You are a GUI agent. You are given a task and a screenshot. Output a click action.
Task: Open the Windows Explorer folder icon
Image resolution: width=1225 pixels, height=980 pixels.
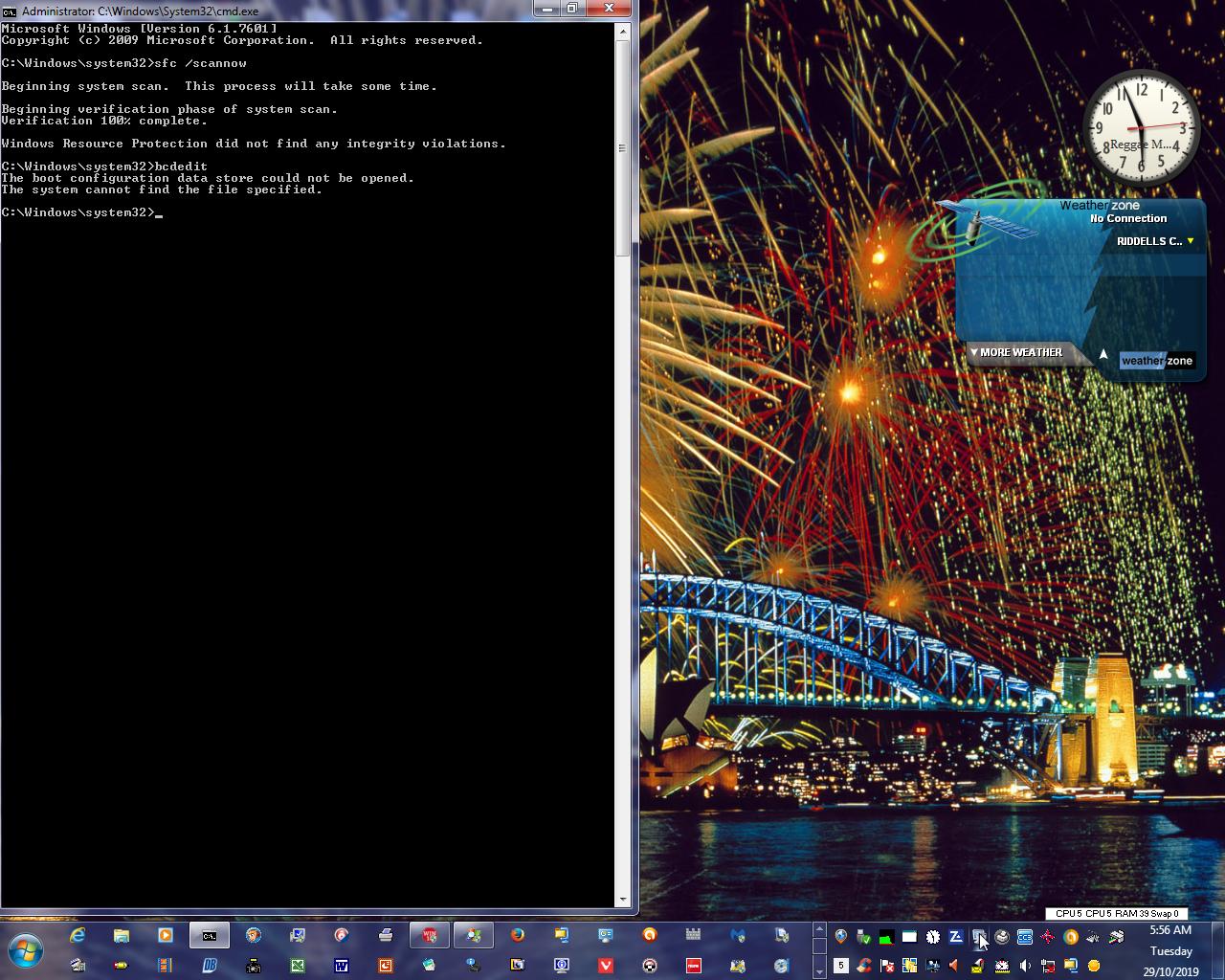pos(122,935)
